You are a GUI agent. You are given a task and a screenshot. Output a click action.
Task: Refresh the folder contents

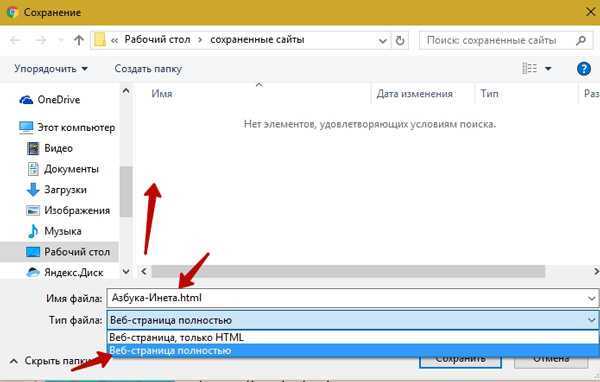point(400,40)
